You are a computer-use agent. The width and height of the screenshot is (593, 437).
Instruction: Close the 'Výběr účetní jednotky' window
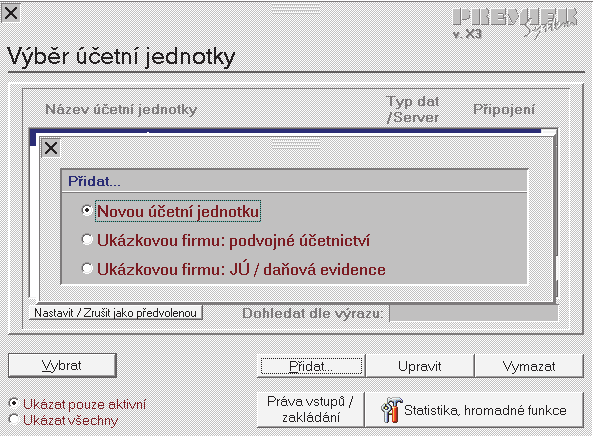click(x=11, y=13)
